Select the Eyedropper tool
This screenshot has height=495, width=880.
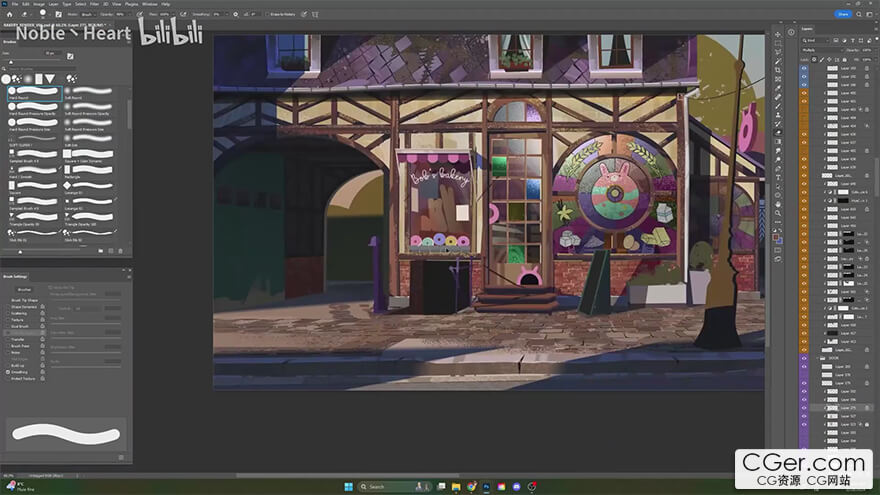(x=778, y=88)
